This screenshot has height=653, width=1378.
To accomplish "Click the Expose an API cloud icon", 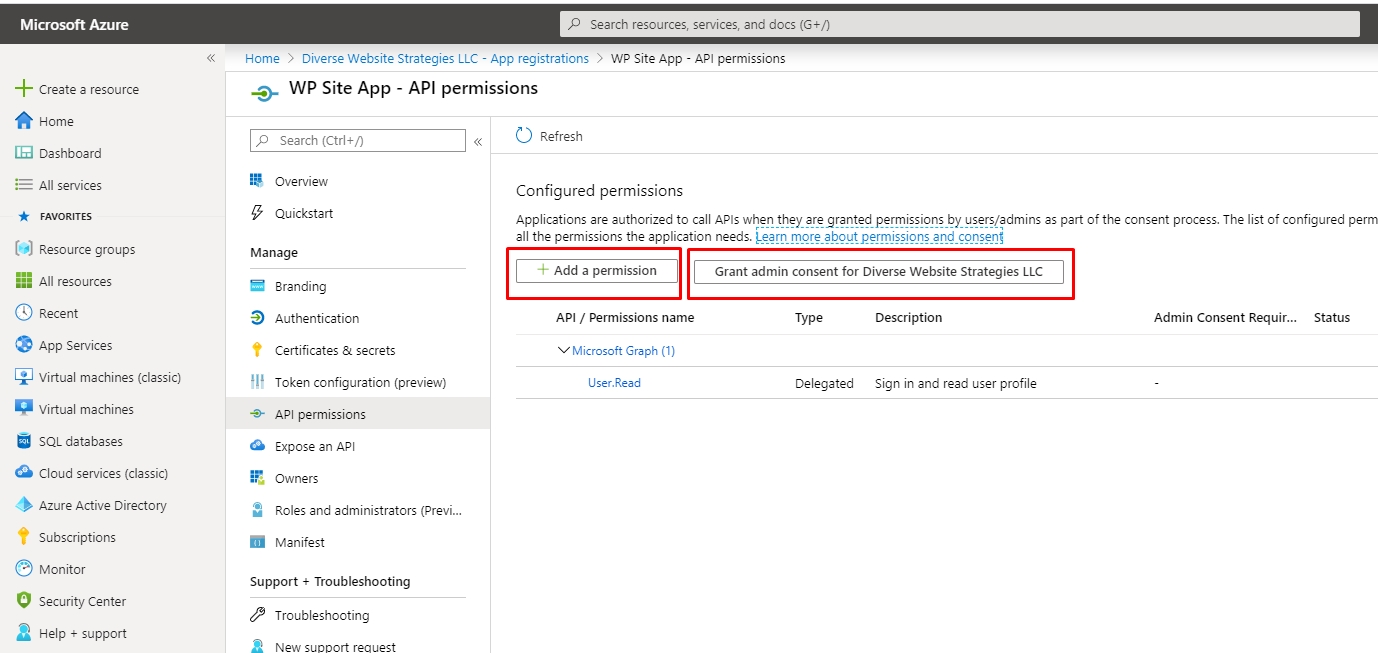I will (257, 446).
